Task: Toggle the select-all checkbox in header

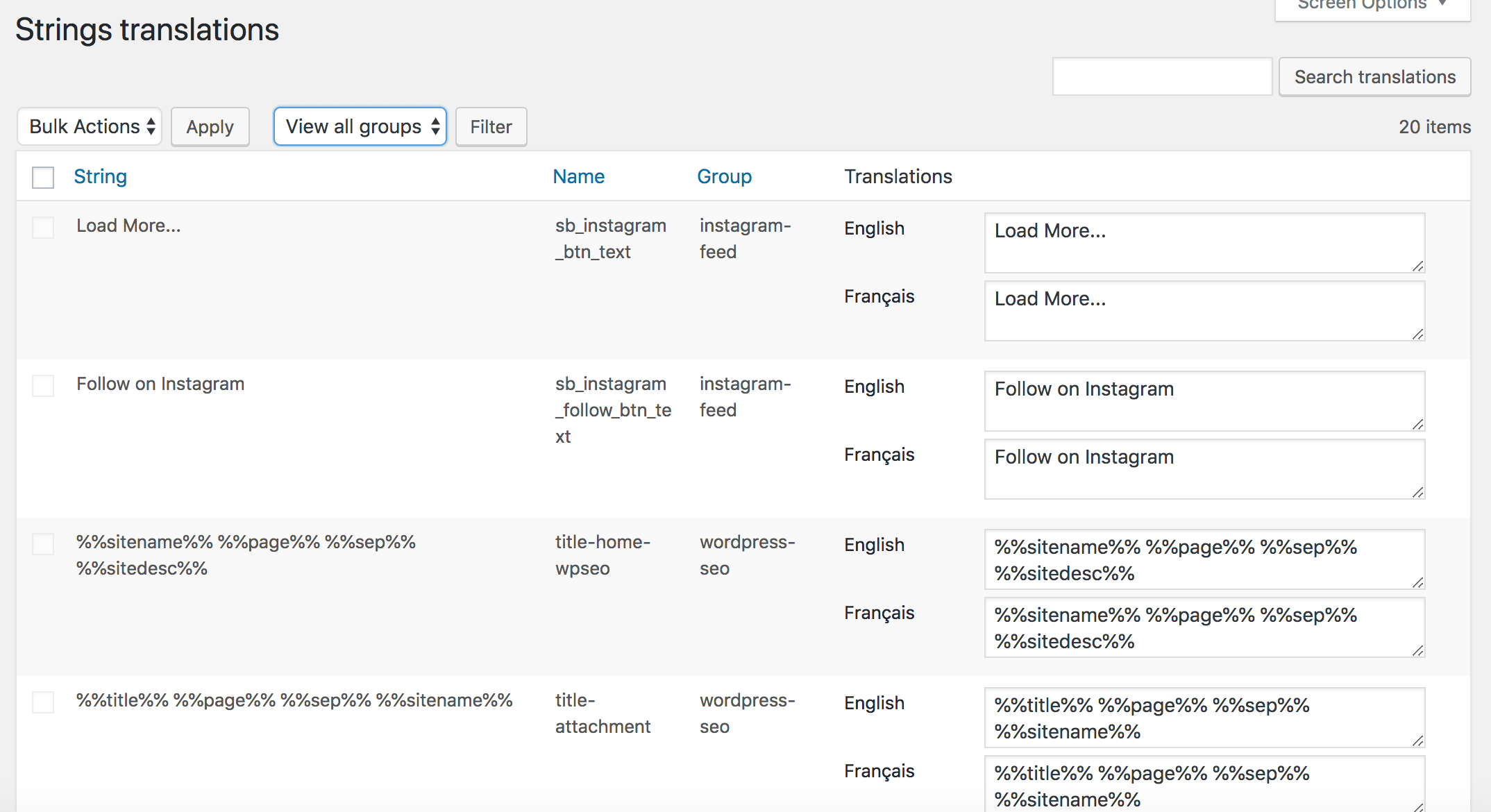Action: coord(43,177)
